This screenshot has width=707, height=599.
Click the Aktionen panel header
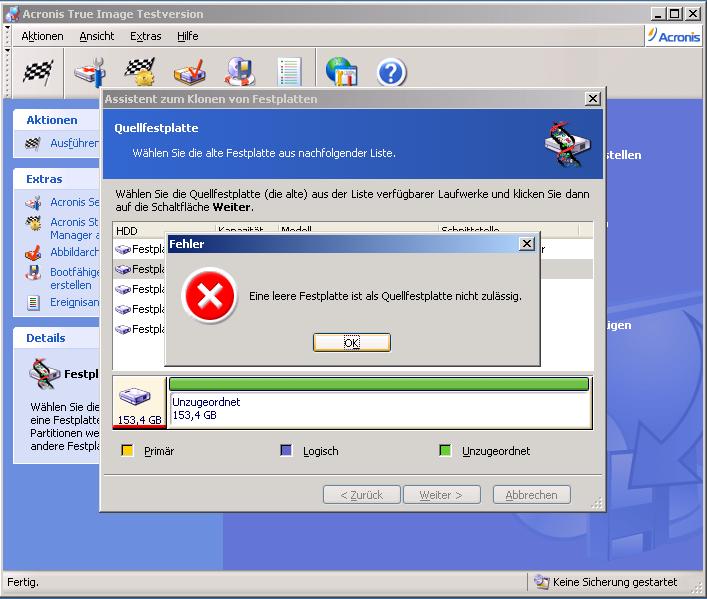(x=56, y=120)
